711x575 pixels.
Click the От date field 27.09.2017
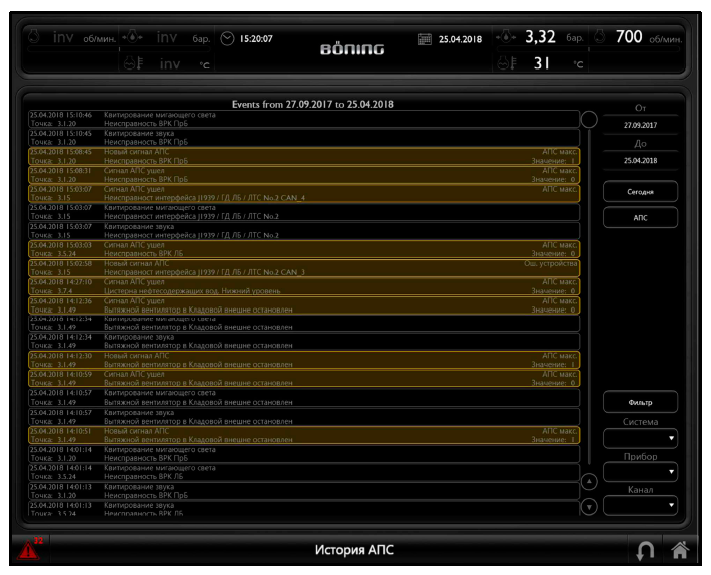point(640,125)
